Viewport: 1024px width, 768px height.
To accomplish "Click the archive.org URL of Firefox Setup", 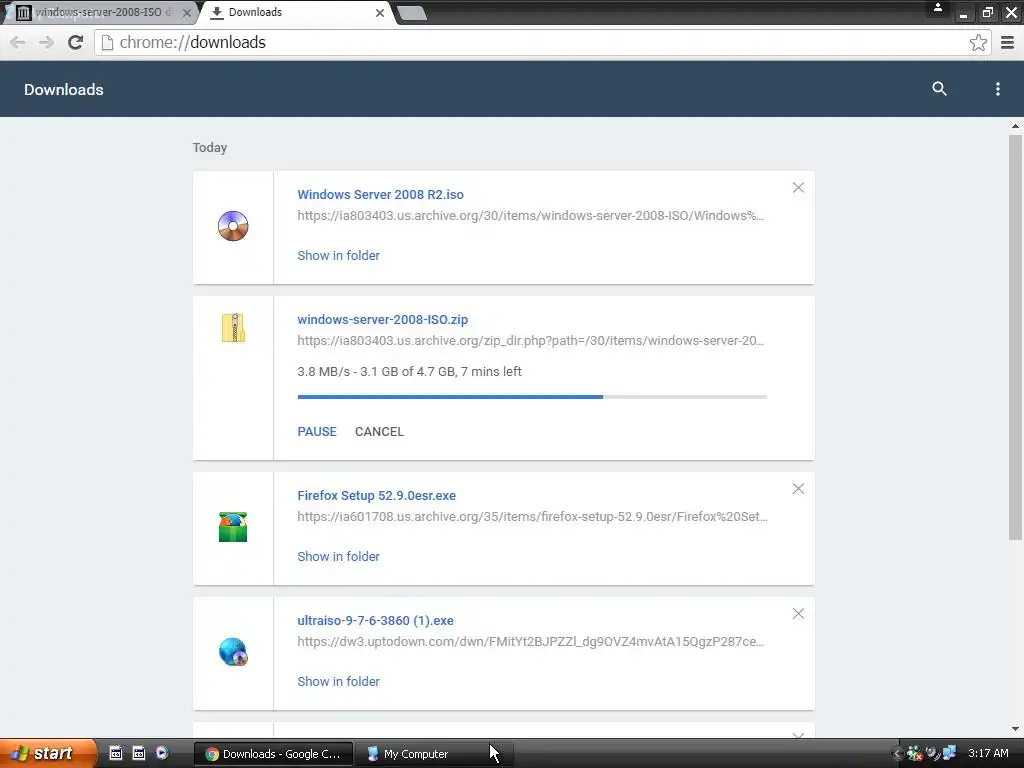I will point(532,517).
